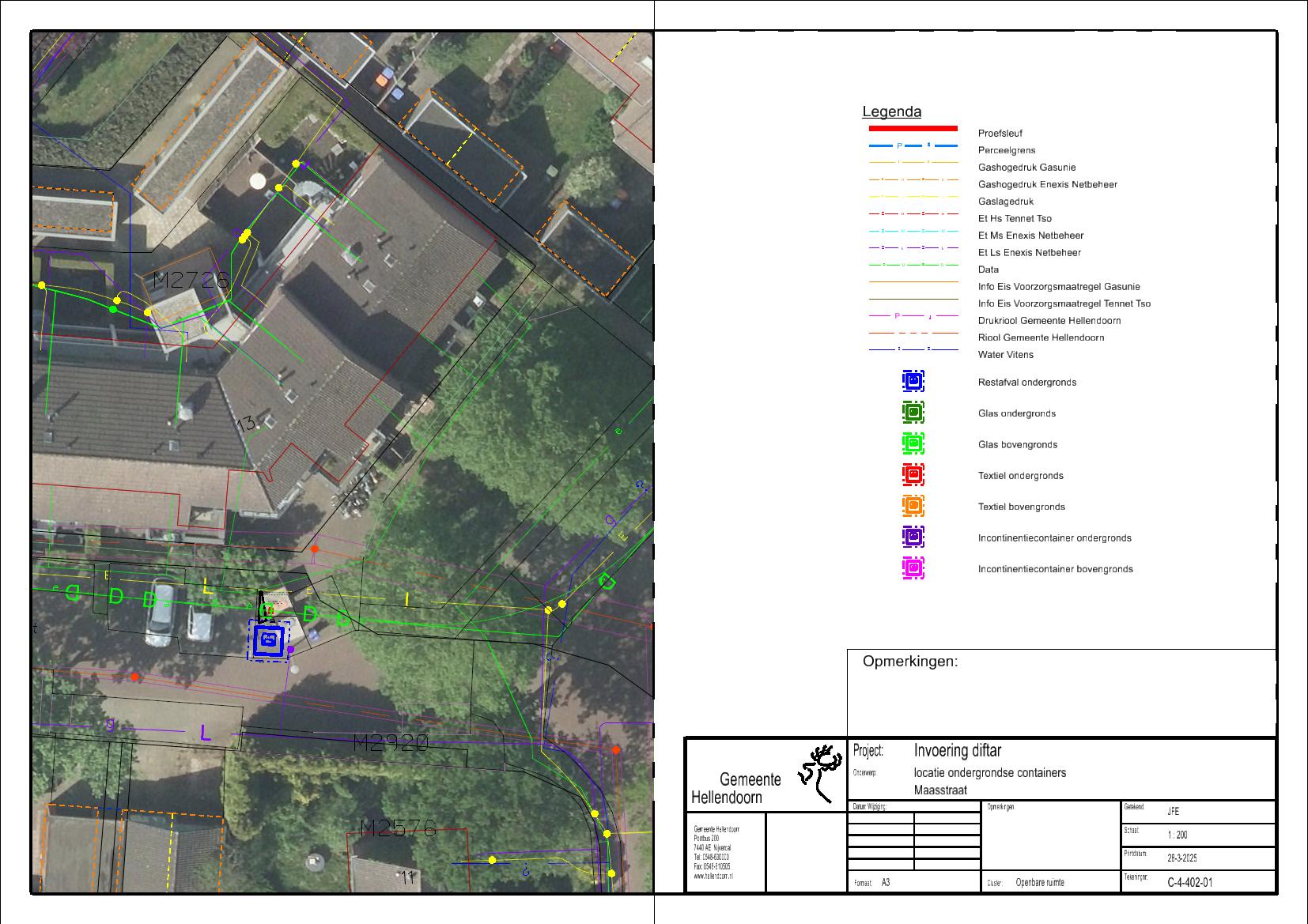Viewport: 1308px width, 924px height.
Task: Click the parcel label M2920 on the map
Action: (391, 743)
